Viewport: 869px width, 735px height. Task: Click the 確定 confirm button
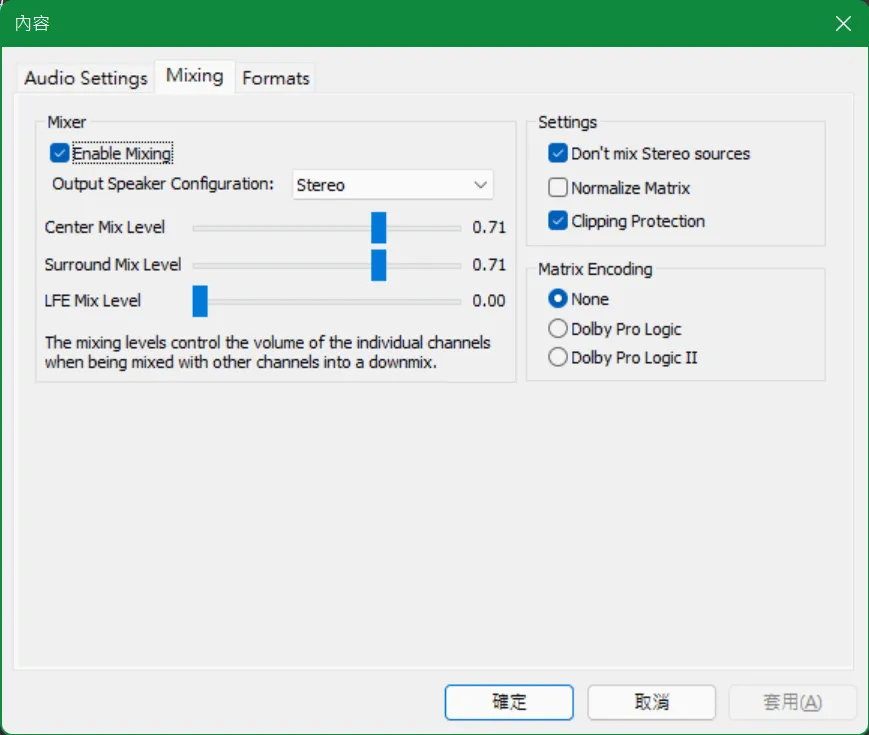[509, 702]
